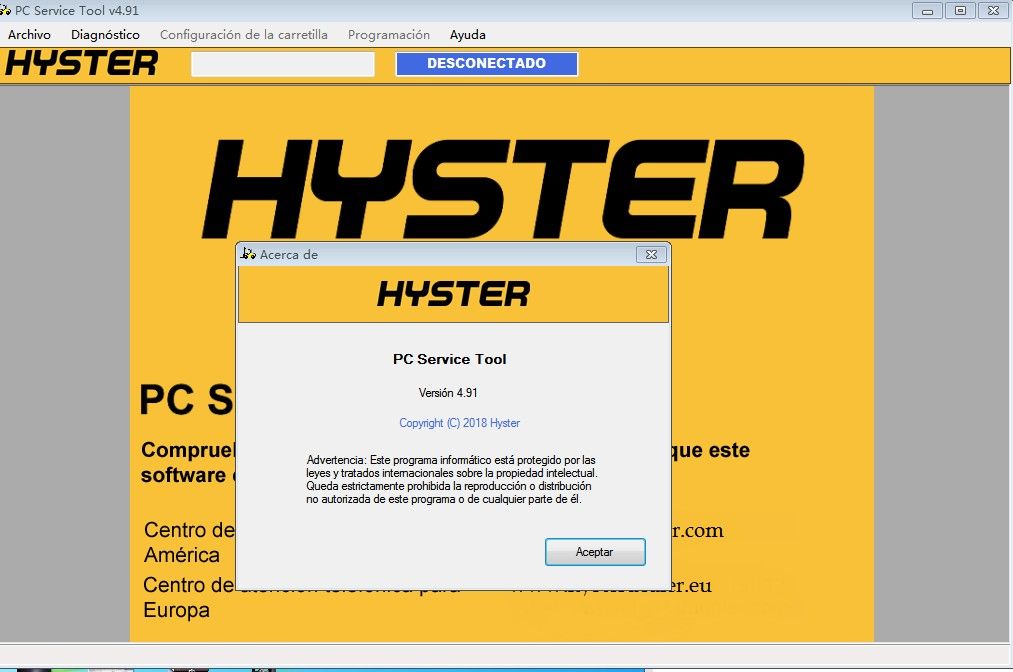Click the forklift icon in Acerca de title

[x=248, y=254]
